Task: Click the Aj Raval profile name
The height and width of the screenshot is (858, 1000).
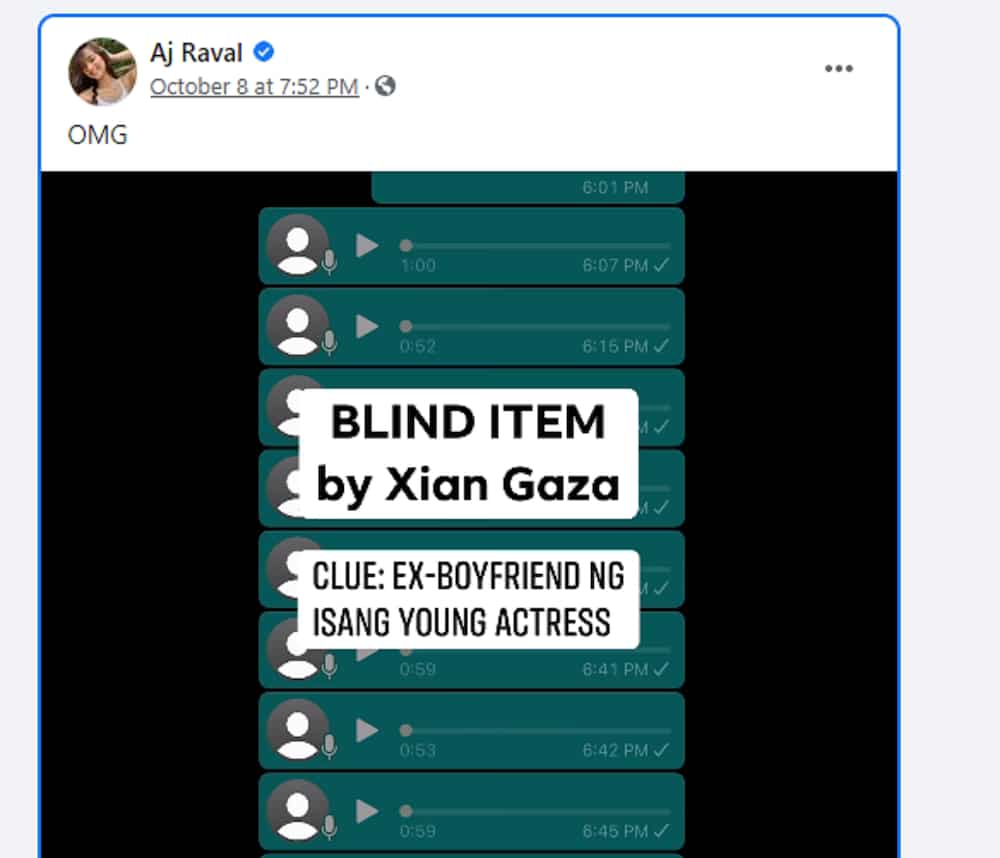Action: click(196, 52)
